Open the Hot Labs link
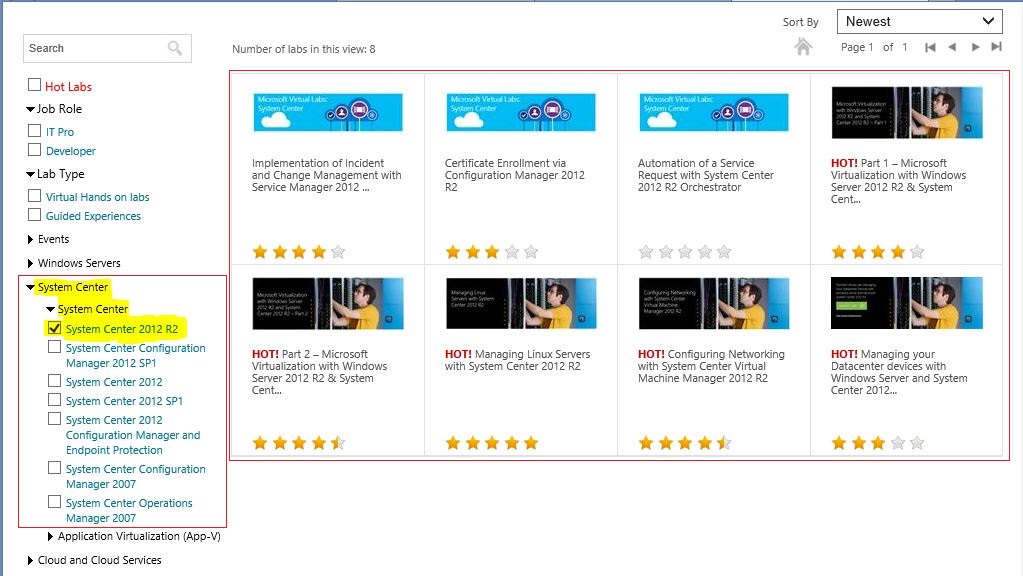 69,87
